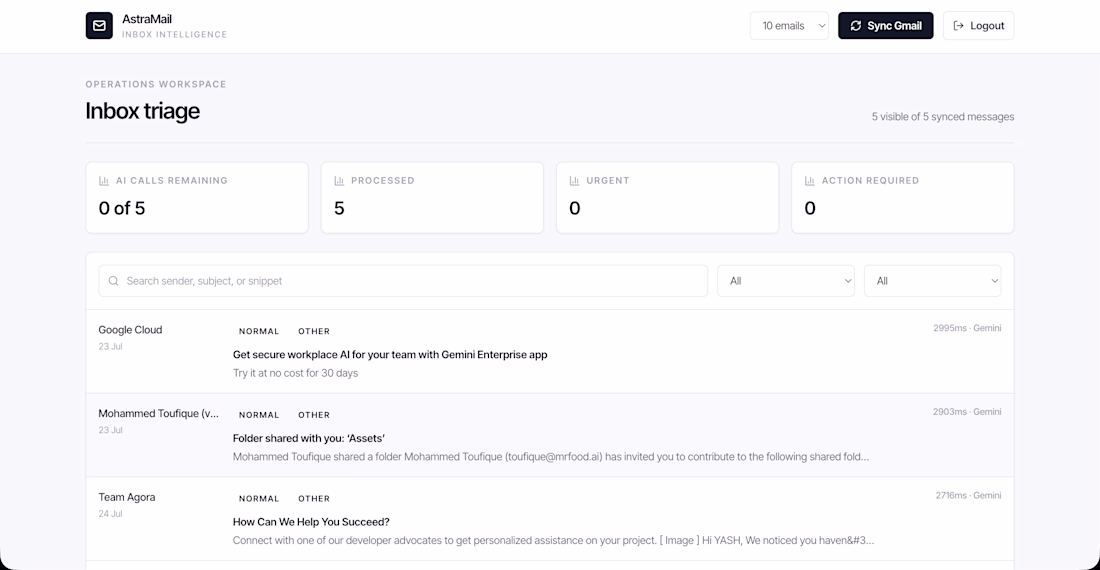Click the logout arrow icon
This screenshot has width=1100, height=570.
tap(958, 26)
